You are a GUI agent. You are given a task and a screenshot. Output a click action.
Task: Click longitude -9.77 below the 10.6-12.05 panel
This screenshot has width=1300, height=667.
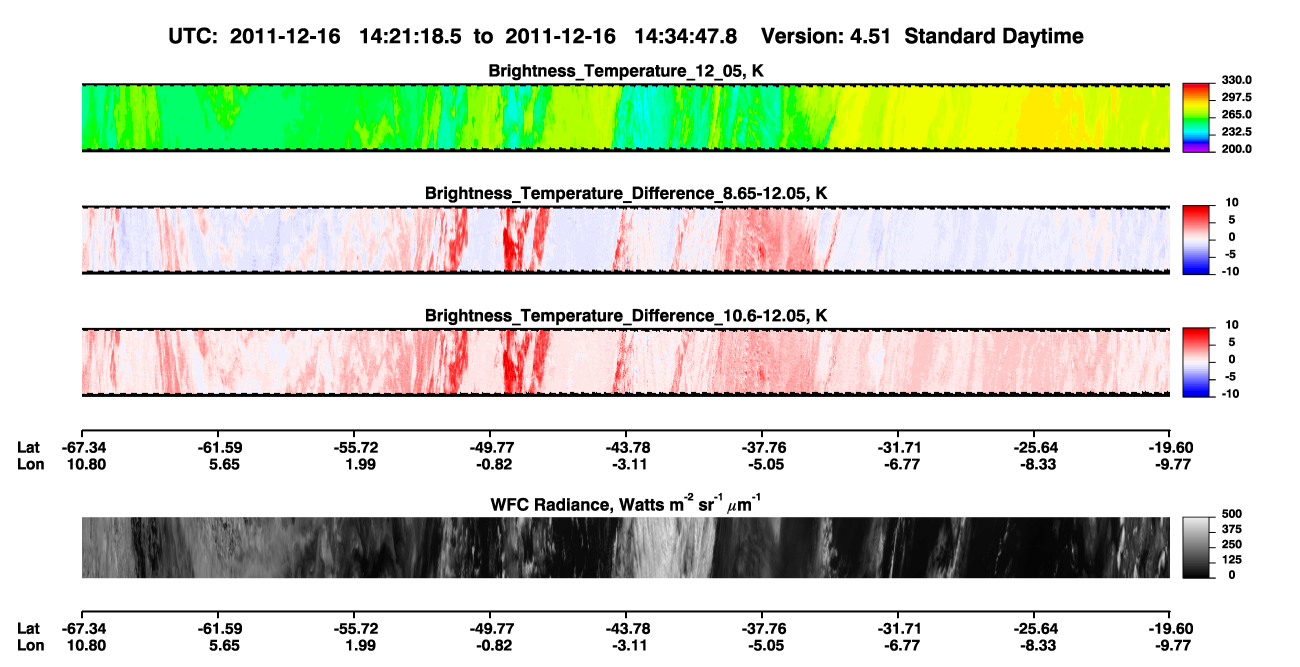coord(1170,464)
